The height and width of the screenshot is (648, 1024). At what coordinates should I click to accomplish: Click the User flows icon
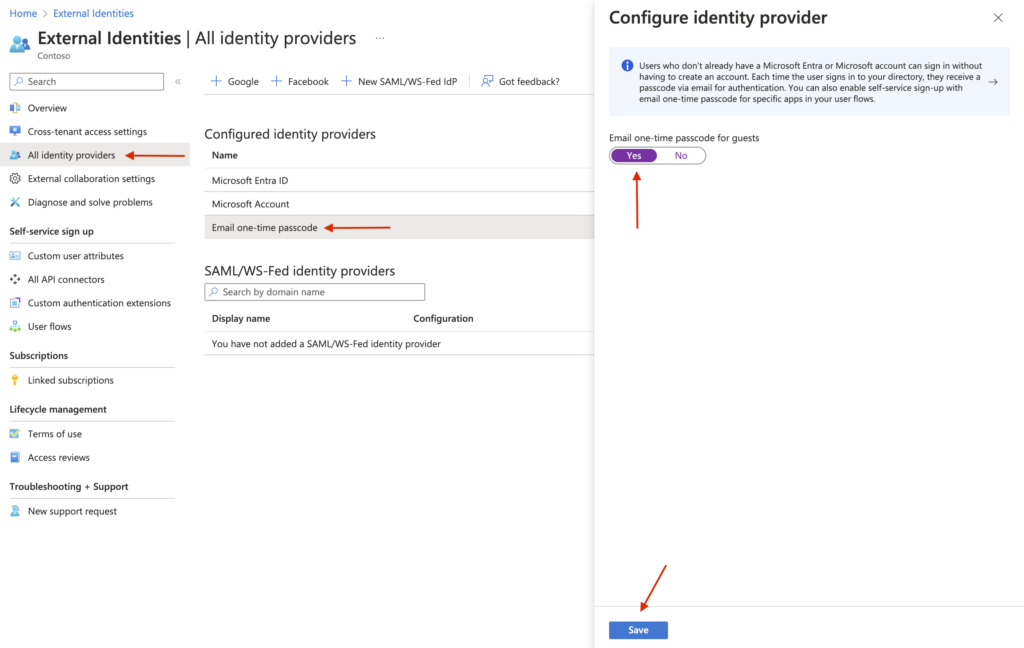pos(15,327)
